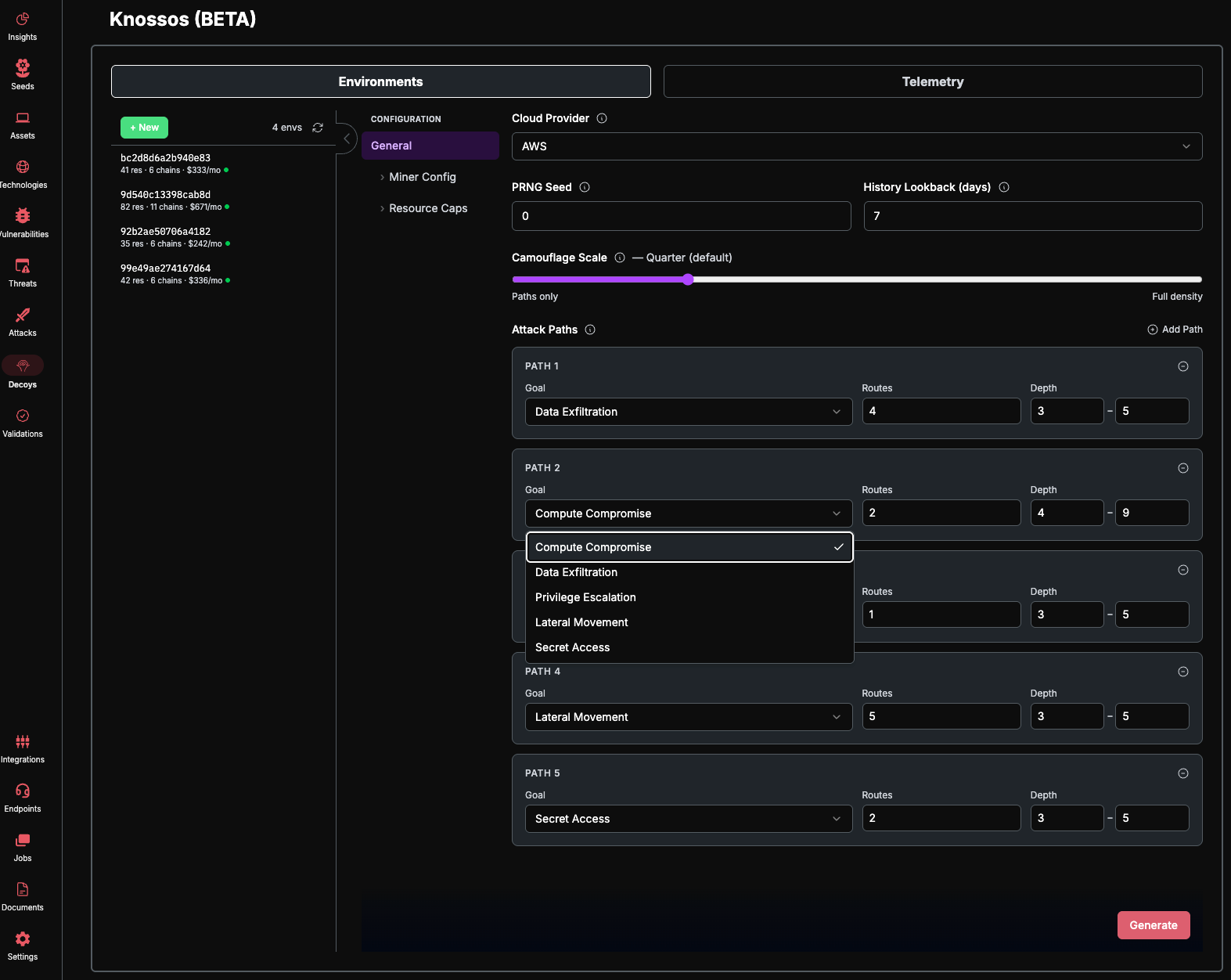Switch to the Telemetry tab
This screenshot has width=1231, height=980.
pyautogui.click(x=933, y=81)
